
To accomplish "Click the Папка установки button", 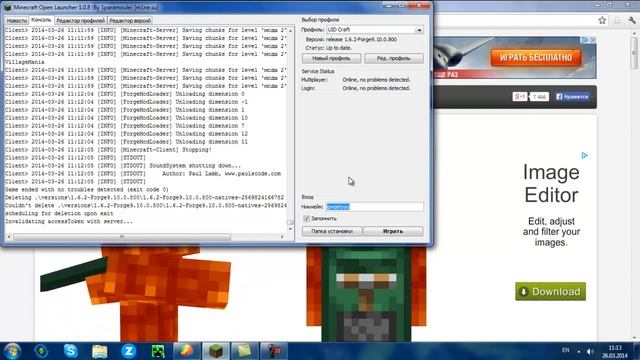I will [332, 231].
